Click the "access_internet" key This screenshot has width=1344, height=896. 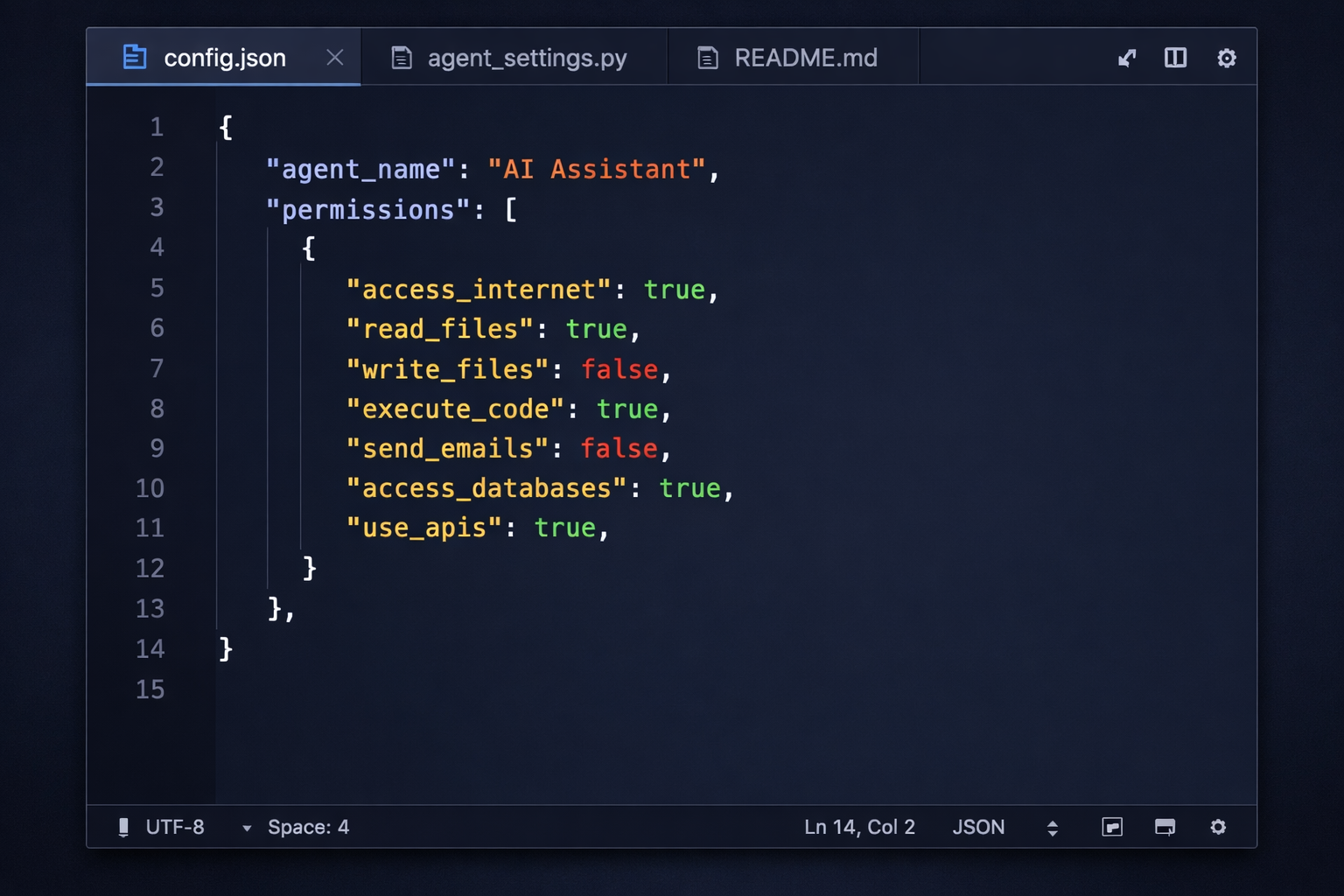[x=478, y=290]
